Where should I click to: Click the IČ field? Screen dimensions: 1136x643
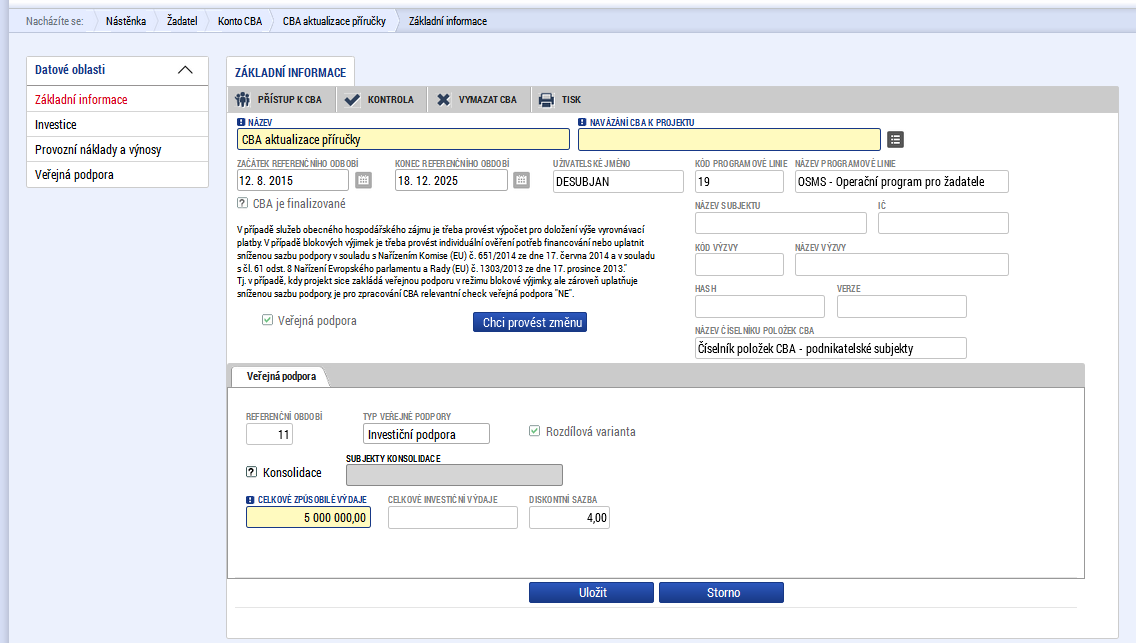(943, 223)
